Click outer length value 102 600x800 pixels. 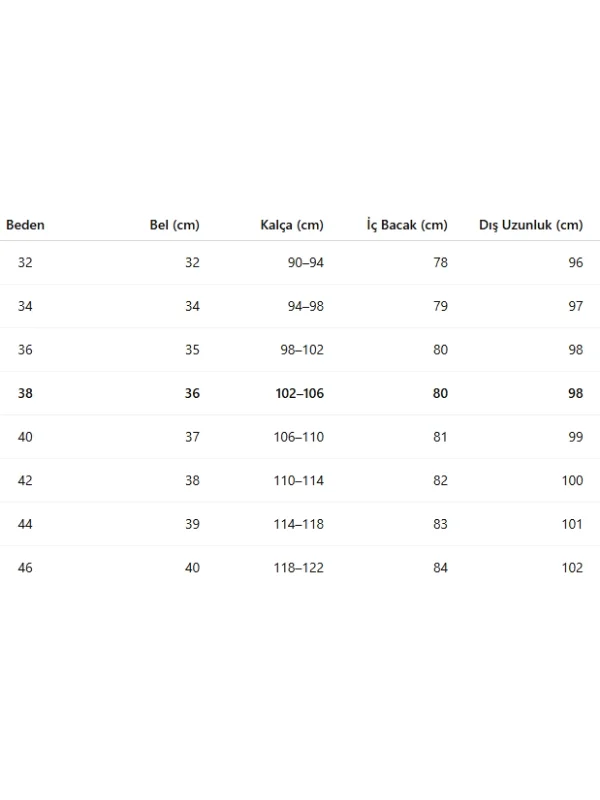[572, 567]
